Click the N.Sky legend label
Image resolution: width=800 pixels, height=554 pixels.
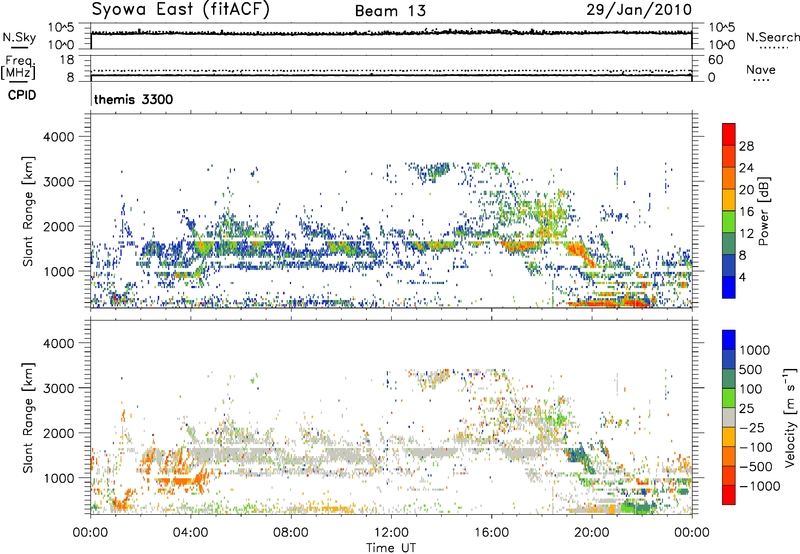pos(16,36)
